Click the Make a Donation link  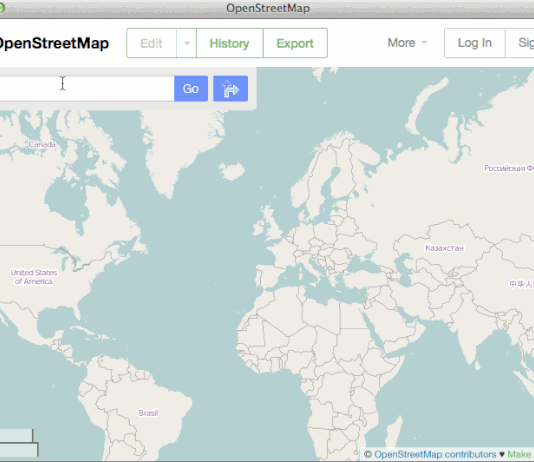pos(520,454)
